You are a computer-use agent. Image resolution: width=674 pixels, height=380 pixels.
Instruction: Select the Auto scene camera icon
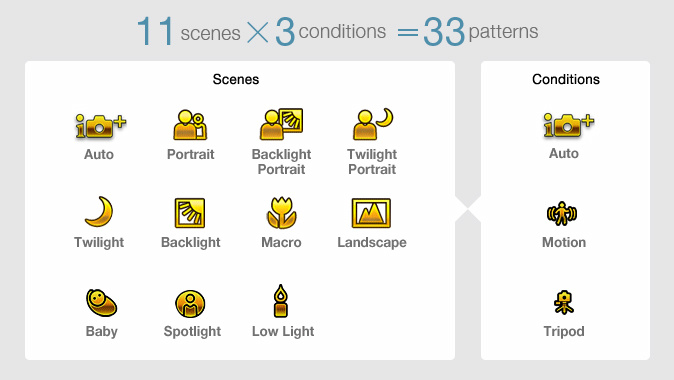click(101, 126)
